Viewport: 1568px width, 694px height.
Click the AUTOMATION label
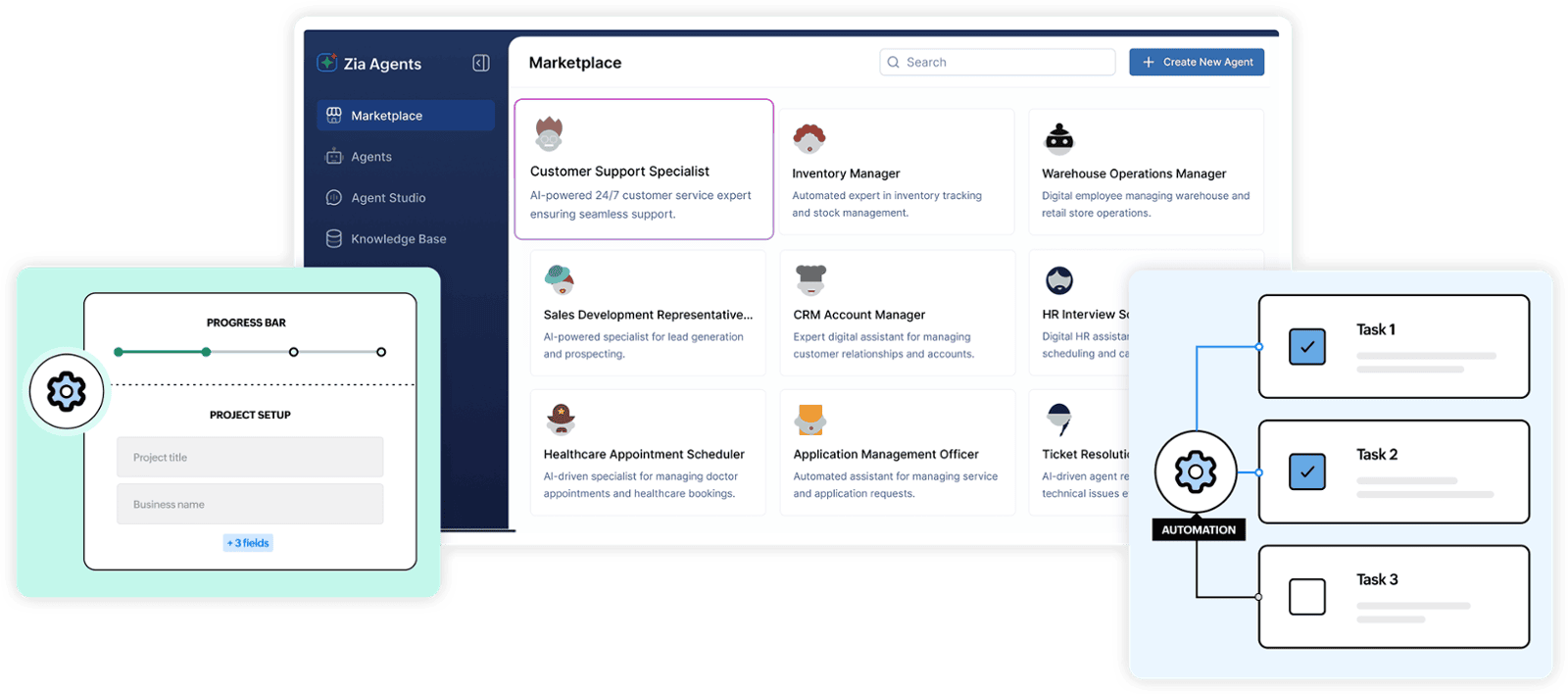(1199, 530)
